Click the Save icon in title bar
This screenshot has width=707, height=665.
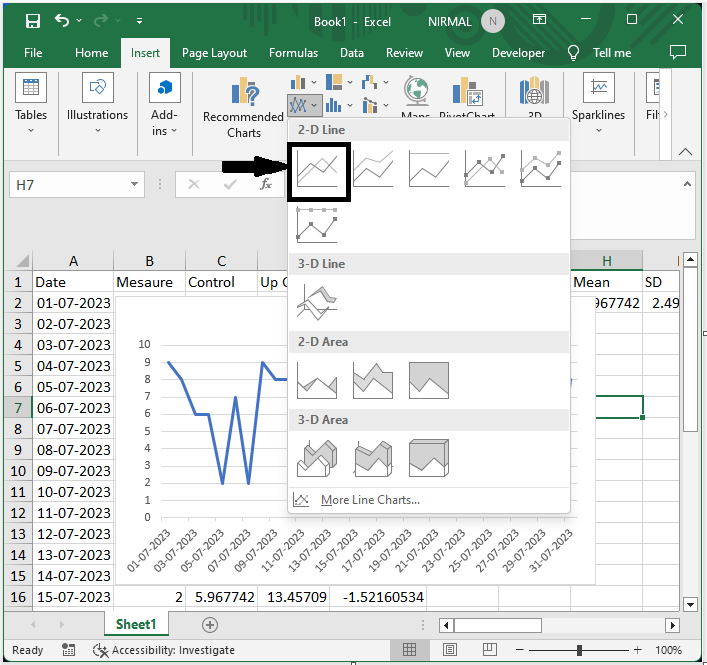(x=32, y=21)
